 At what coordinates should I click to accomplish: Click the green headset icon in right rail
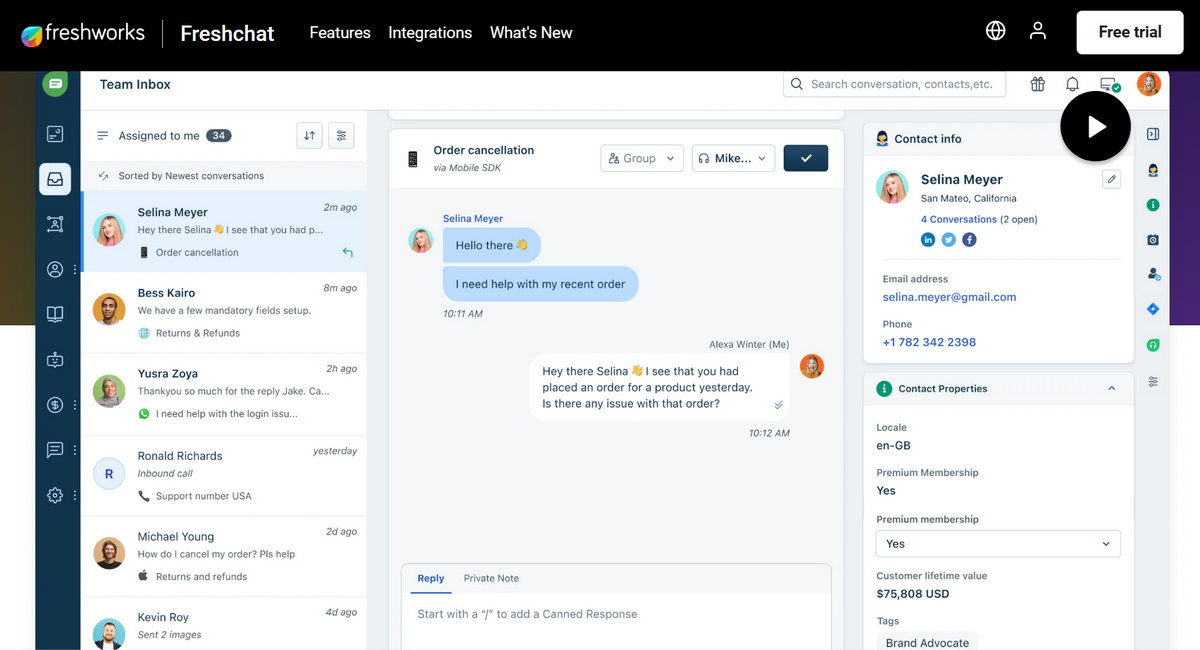(x=1153, y=345)
